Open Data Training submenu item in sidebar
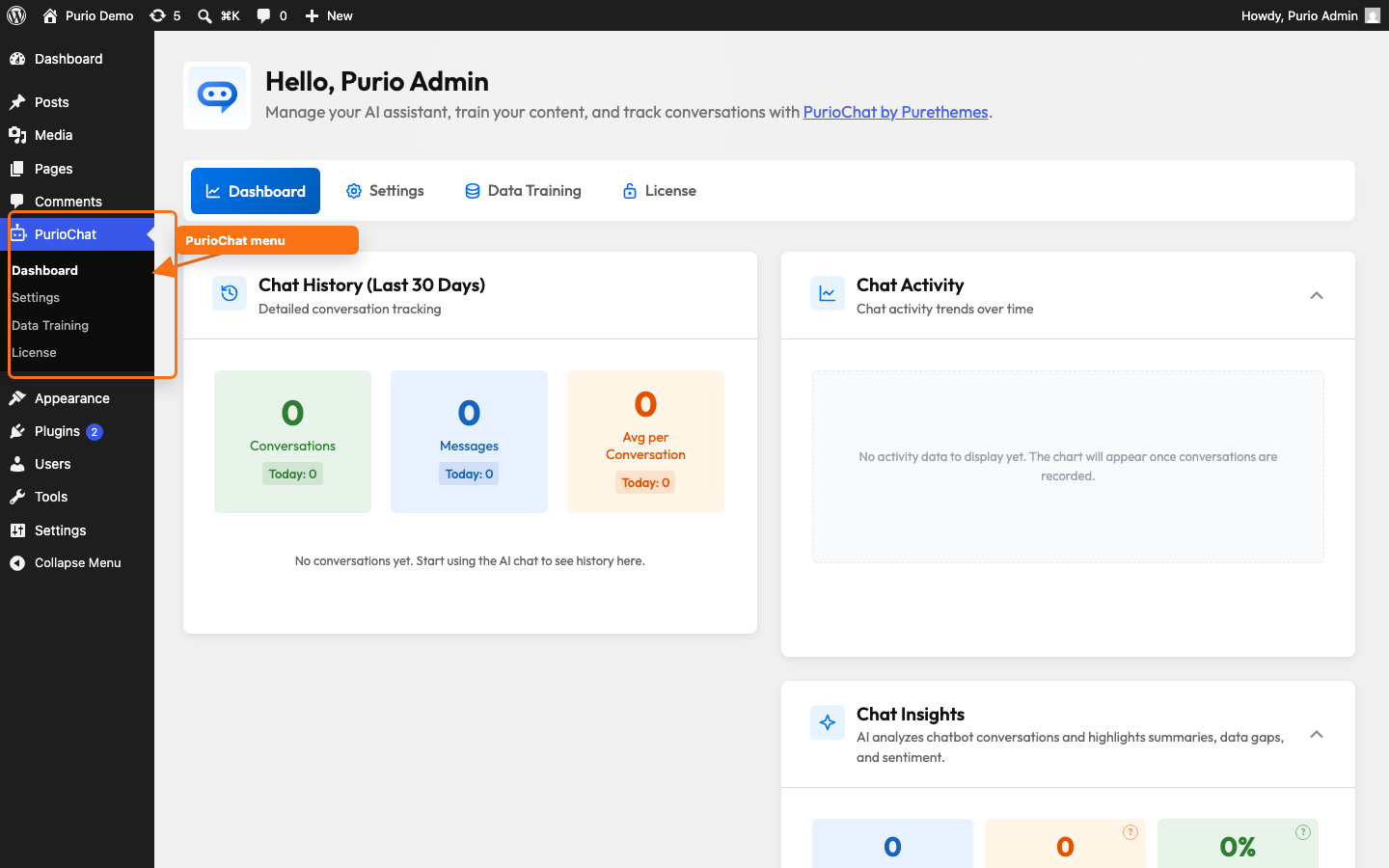Viewport: 1389px width, 868px height. [x=50, y=326]
